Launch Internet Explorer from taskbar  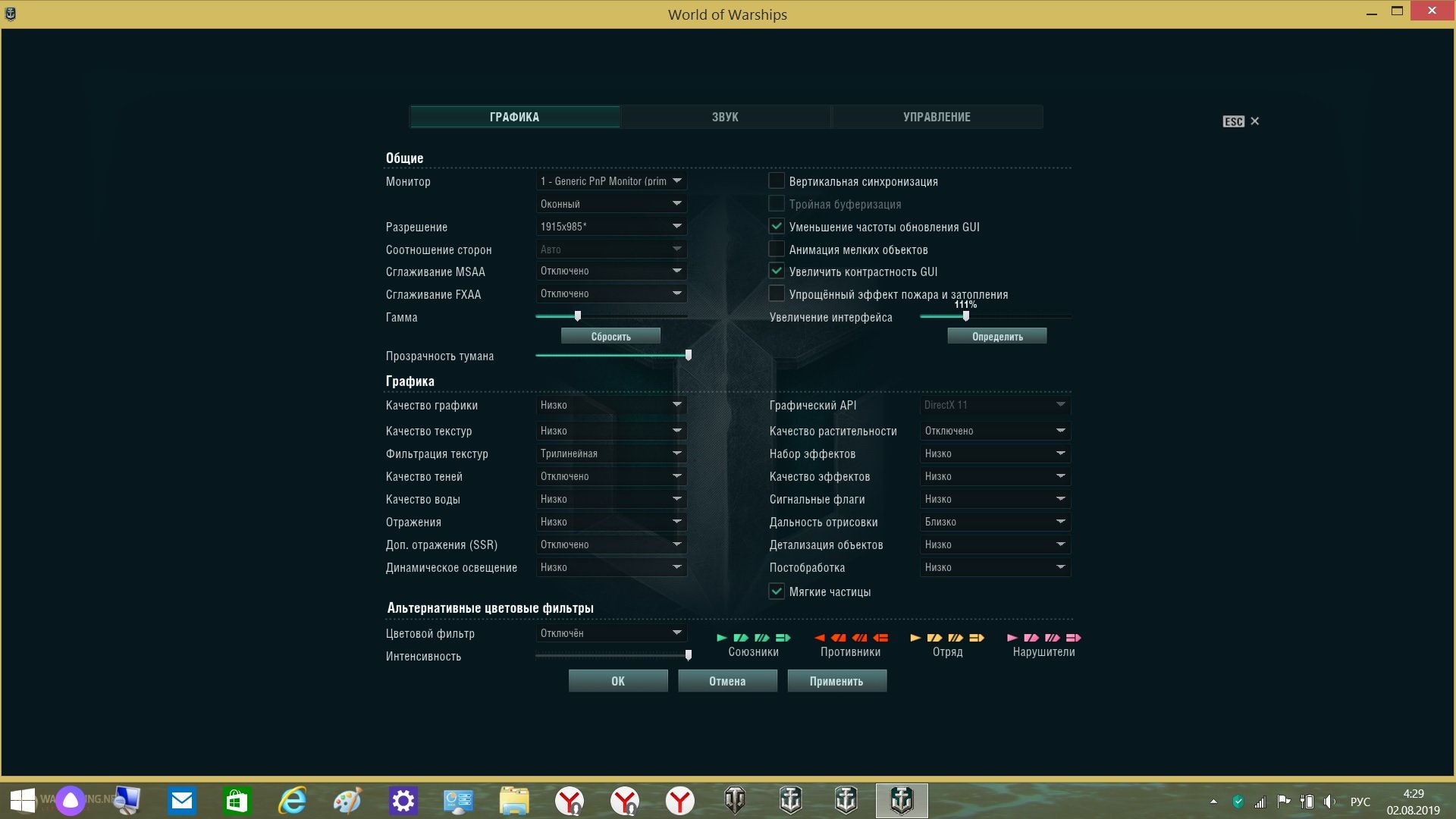[x=292, y=801]
